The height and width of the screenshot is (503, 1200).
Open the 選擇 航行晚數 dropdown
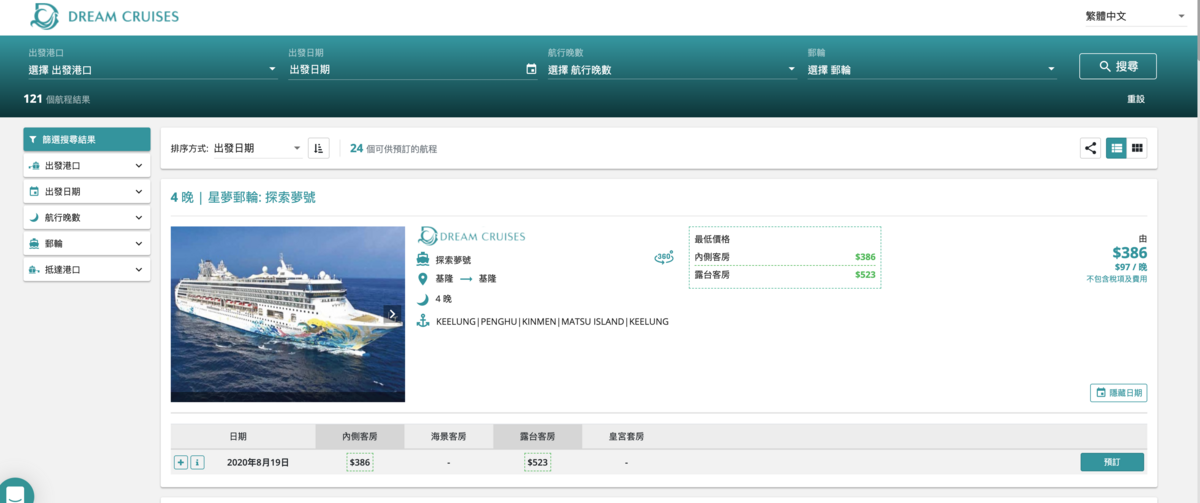click(x=672, y=70)
